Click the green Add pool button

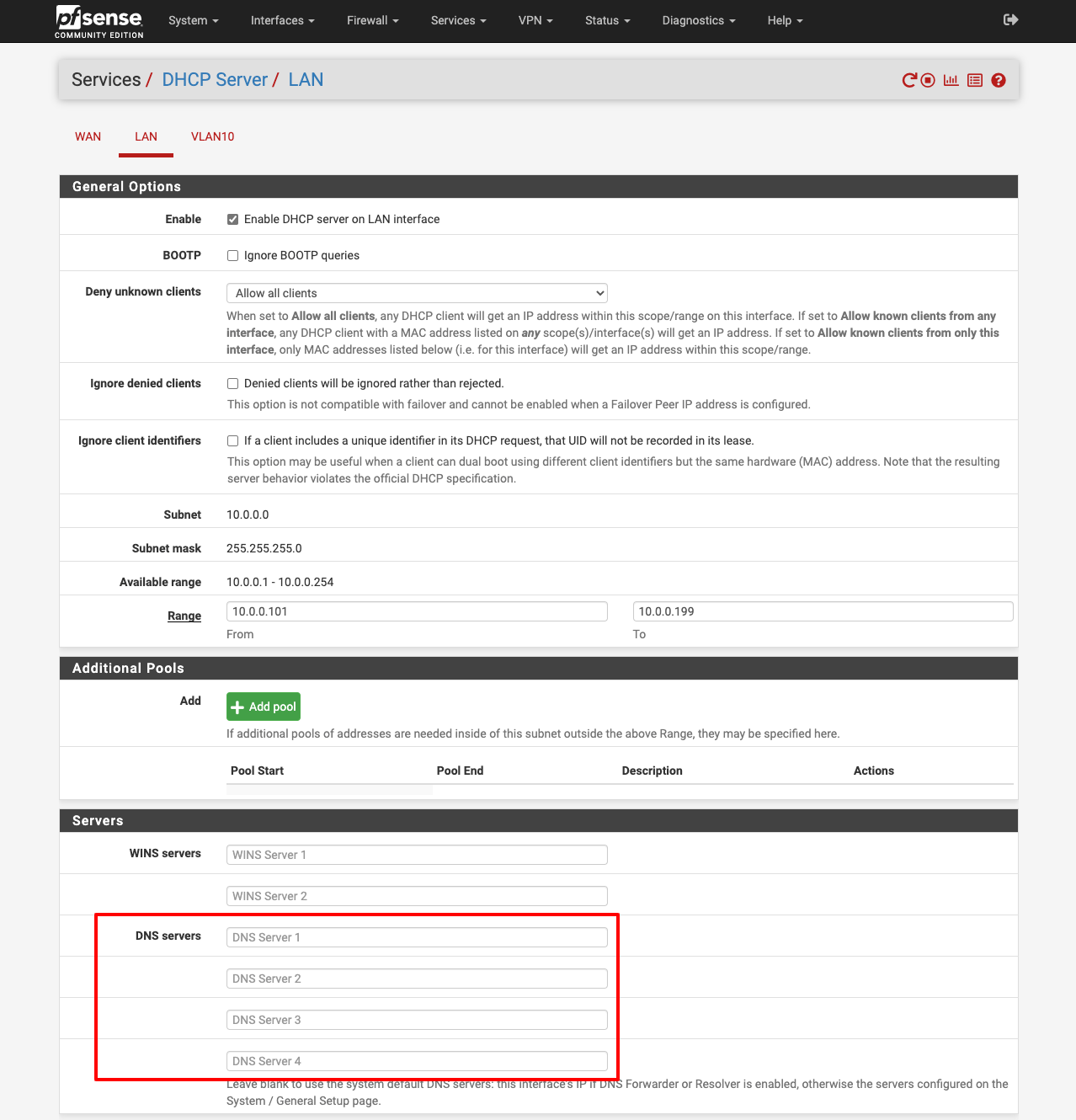click(264, 707)
